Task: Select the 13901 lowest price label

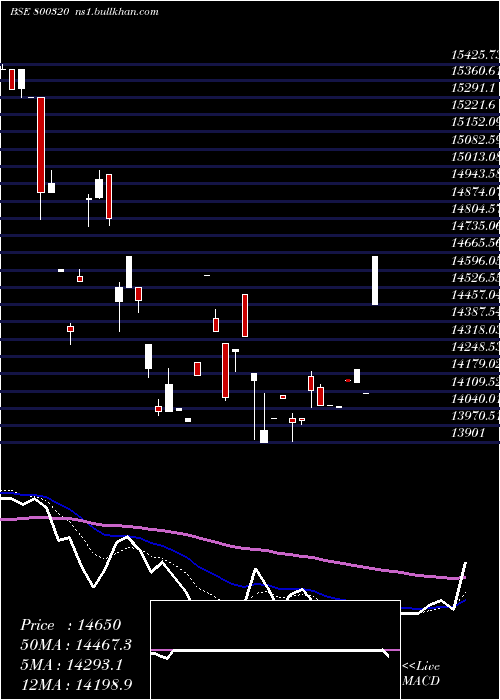Action: pyautogui.click(x=468, y=433)
